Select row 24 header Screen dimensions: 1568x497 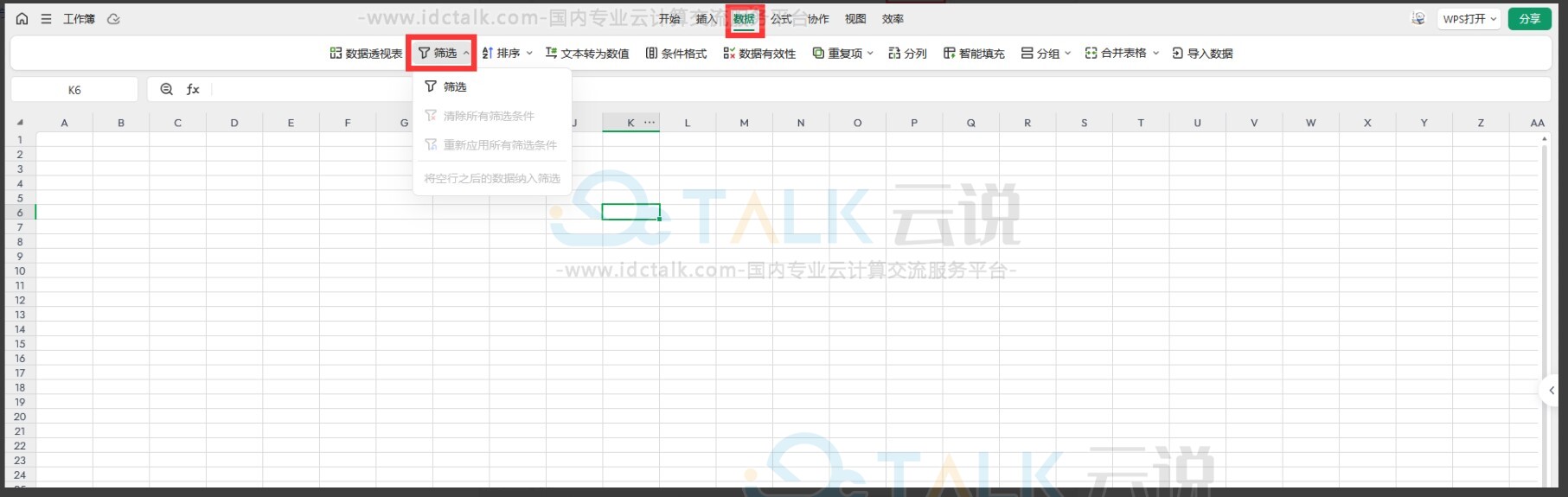(x=20, y=475)
